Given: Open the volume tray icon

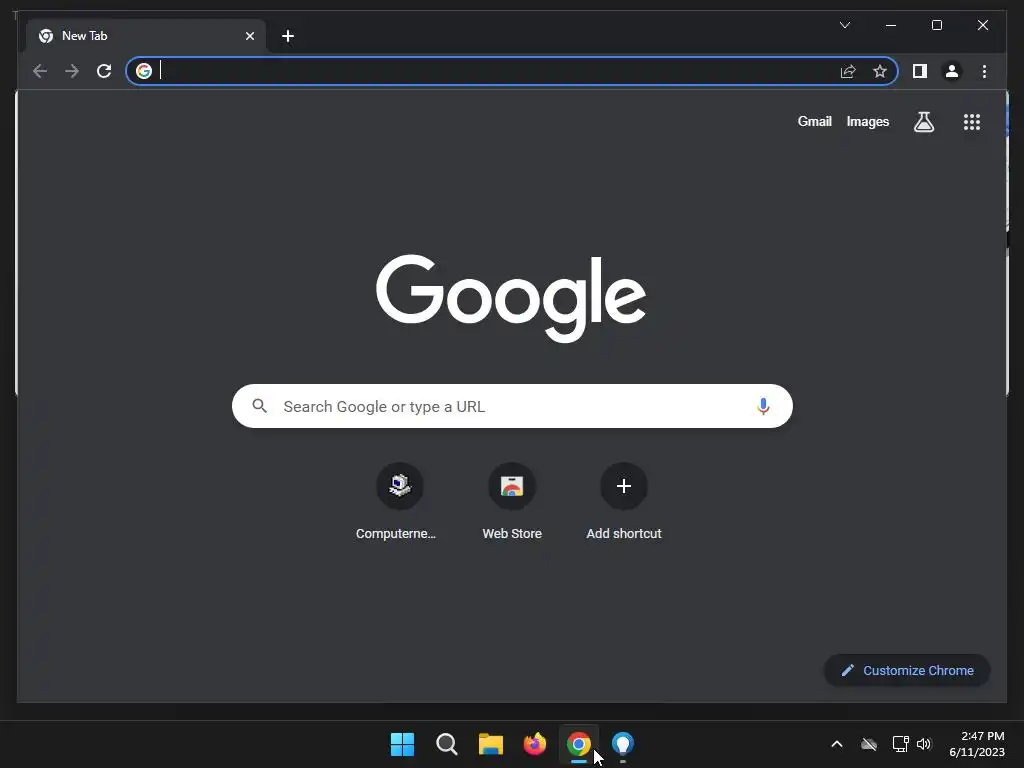Looking at the screenshot, I should [924, 744].
